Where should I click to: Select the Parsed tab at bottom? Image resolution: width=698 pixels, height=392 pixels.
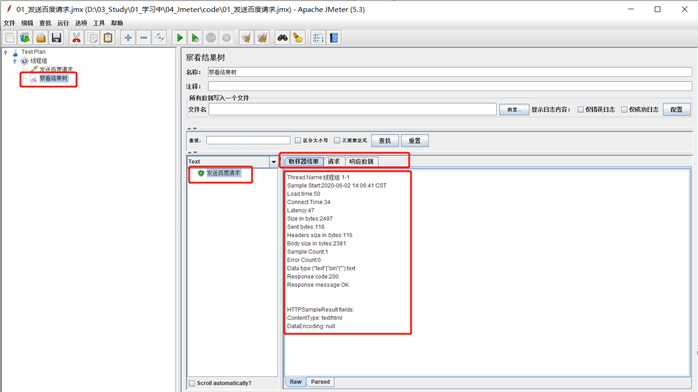click(321, 382)
